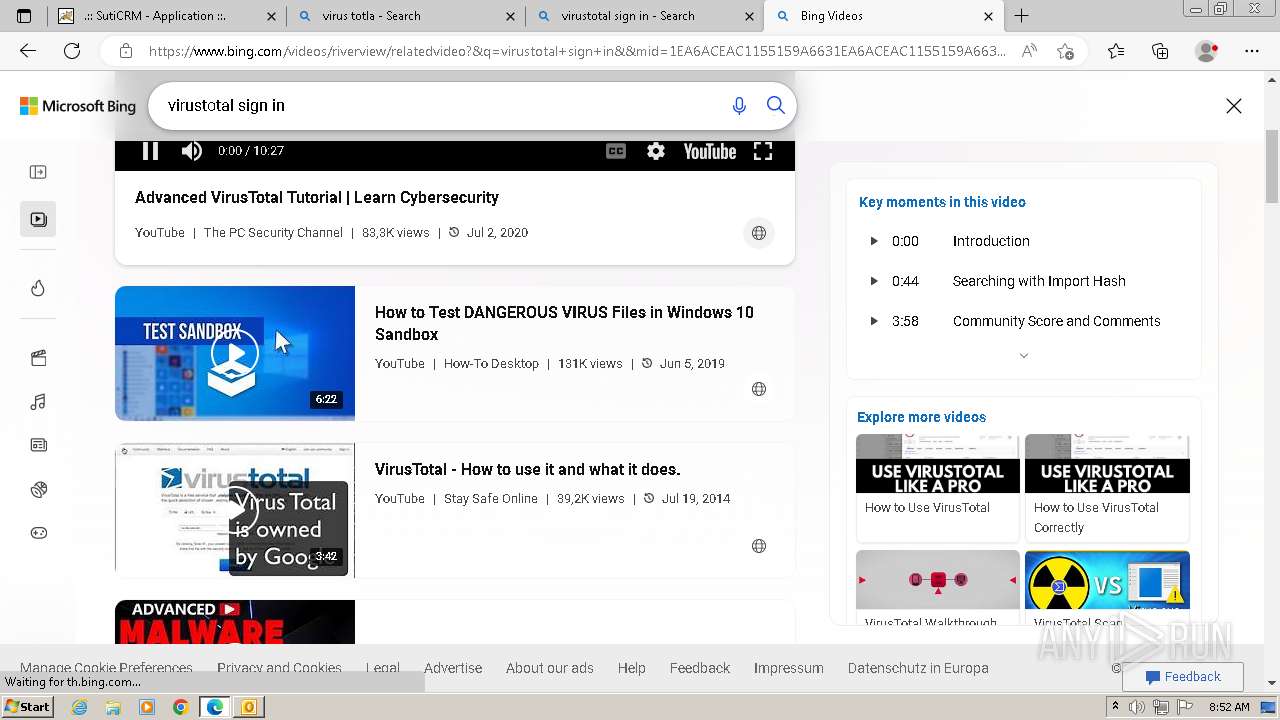
Task: Toggle the read aloud icon in address bar
Action: (x=1029, y=51)
